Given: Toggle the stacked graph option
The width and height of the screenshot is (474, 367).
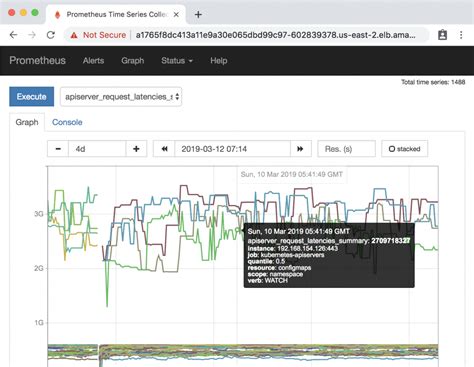Looking at the screenshot, I should click(x=404, y=149).
